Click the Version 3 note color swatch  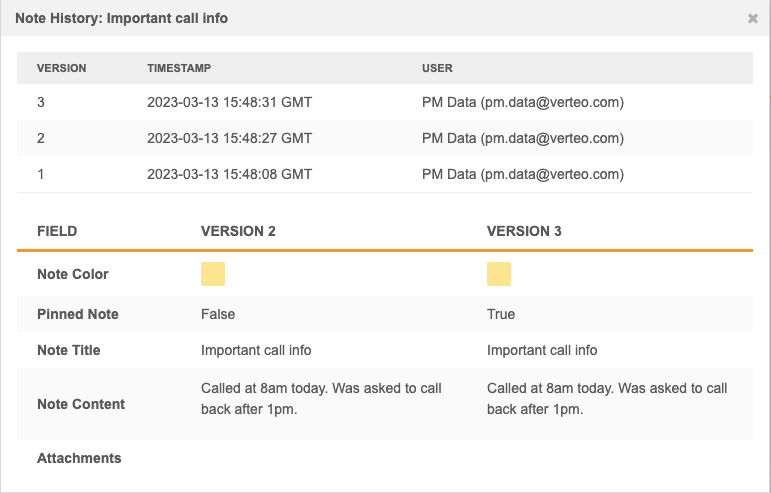[499, 274]
